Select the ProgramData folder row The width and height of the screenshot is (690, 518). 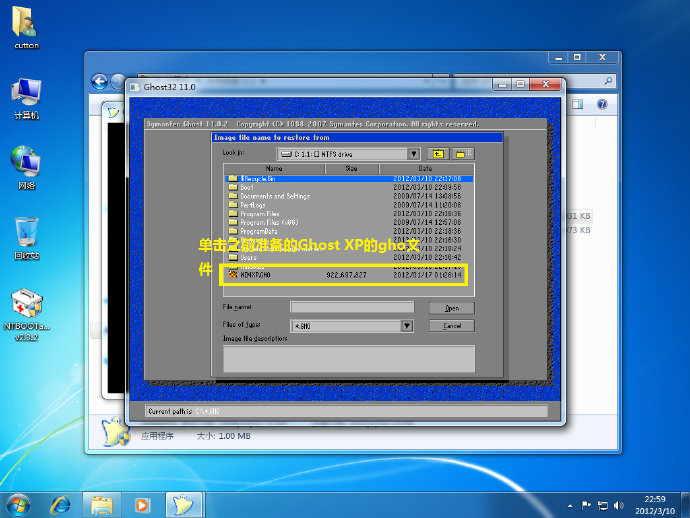pos(349,231)
